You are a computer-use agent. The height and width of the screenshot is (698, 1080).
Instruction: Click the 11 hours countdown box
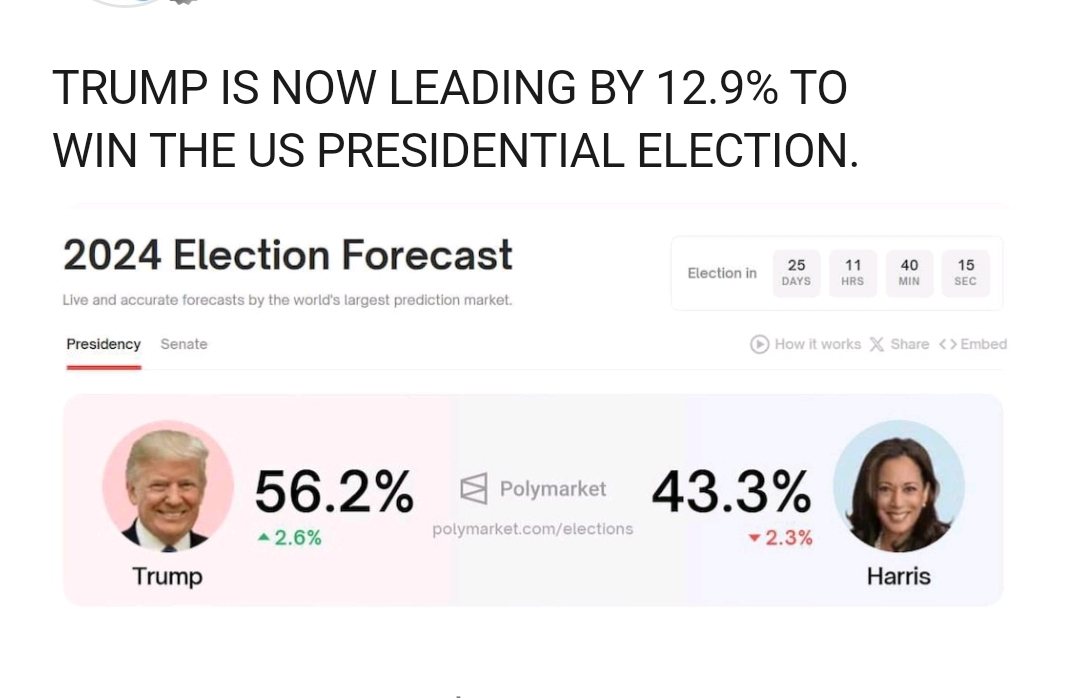853,273
